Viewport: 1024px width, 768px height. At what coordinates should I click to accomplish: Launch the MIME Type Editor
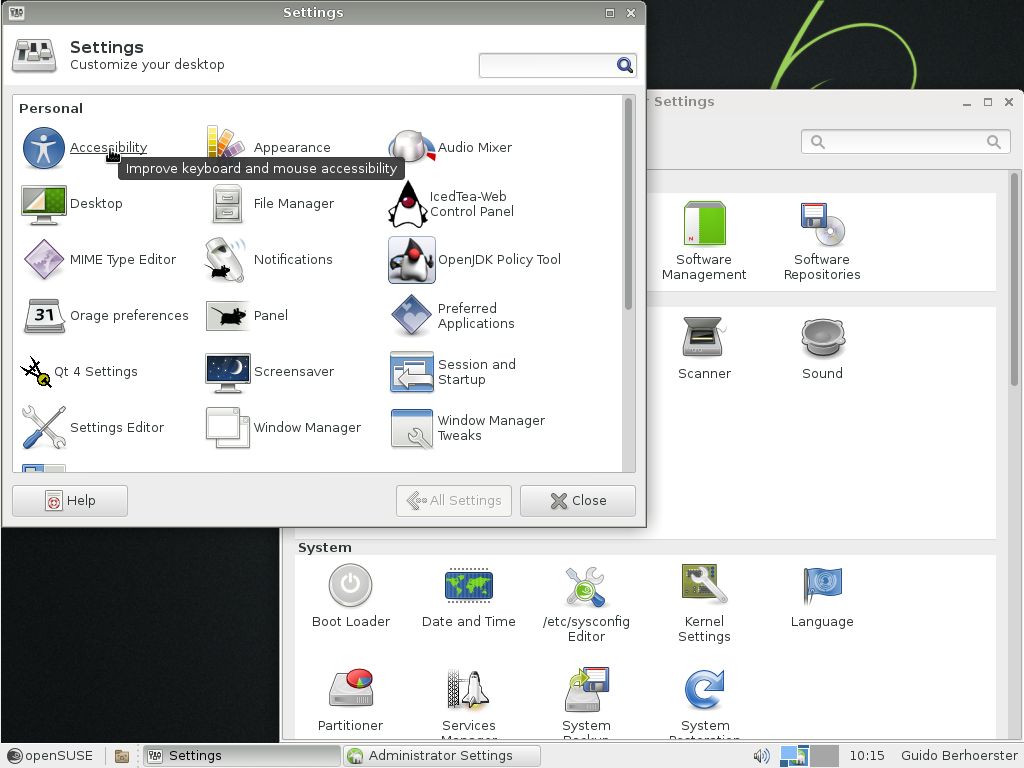pyautogui.click(x=99, y=259)
